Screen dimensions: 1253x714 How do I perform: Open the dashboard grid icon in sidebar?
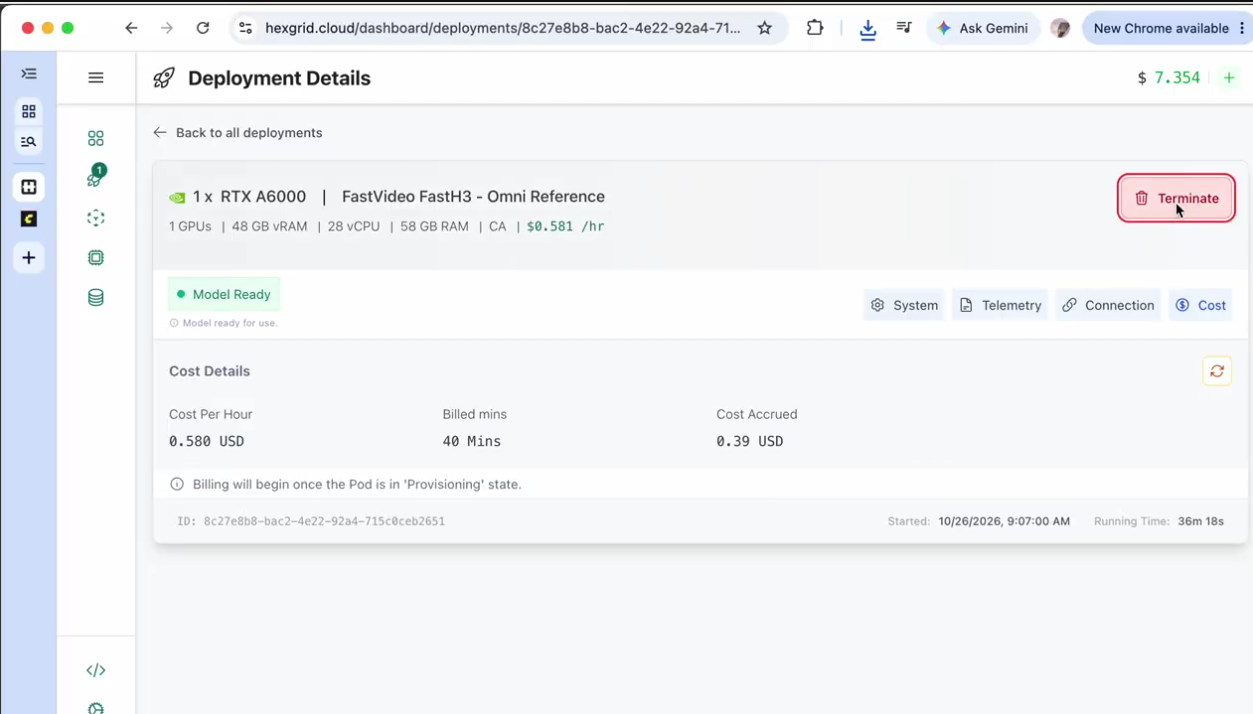tap(96, 138)
